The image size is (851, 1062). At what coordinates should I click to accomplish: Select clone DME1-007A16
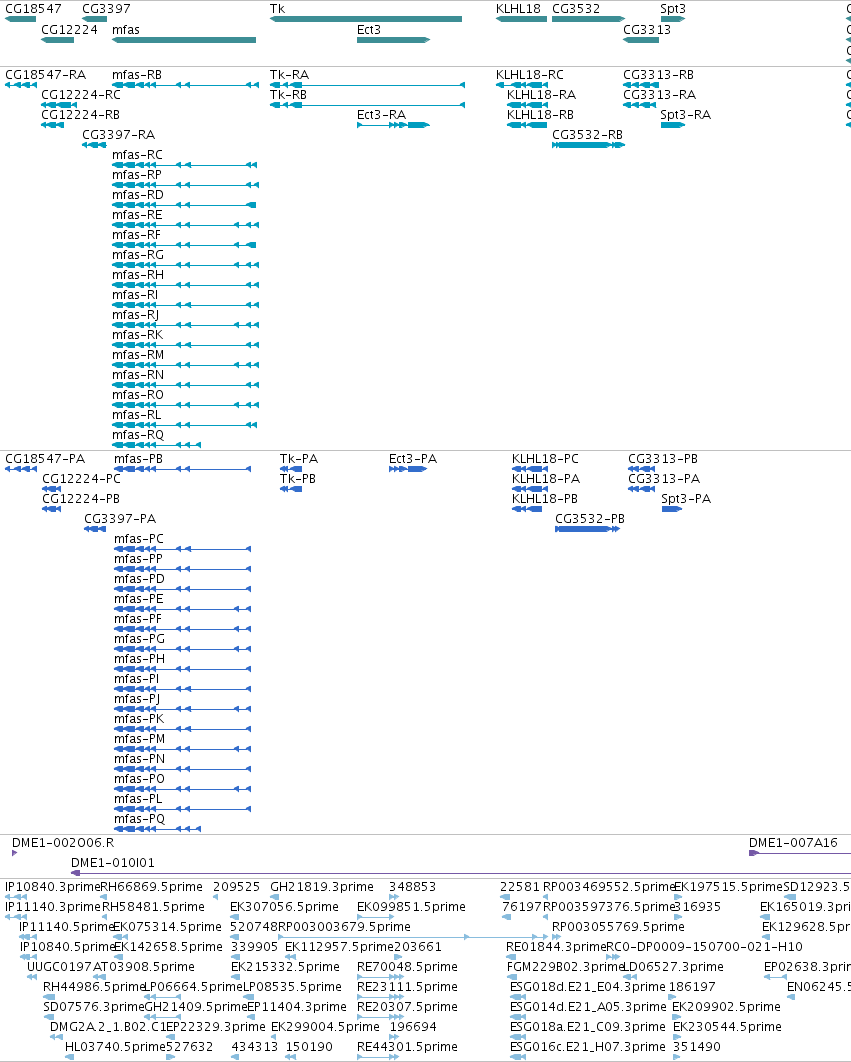tap(800, 853)
